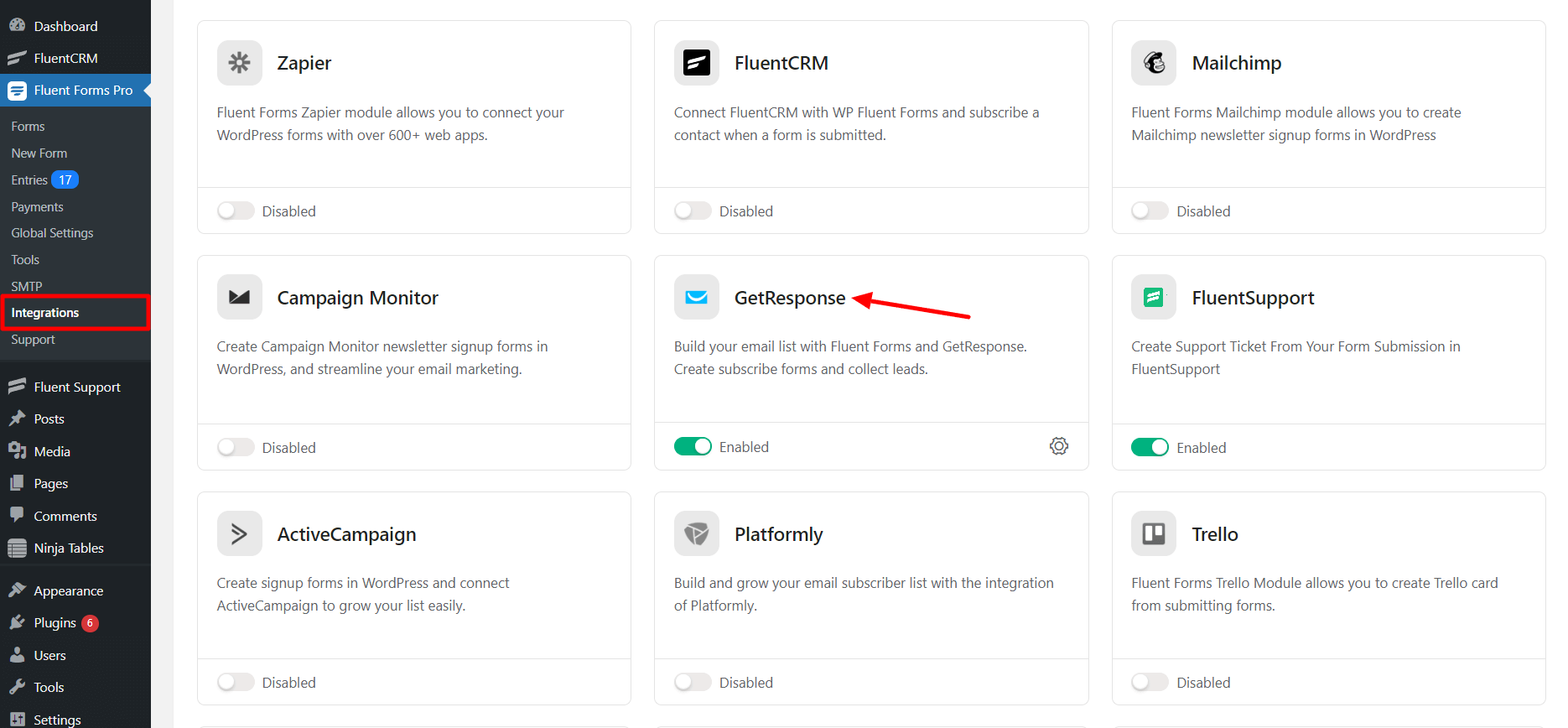This screenshot has width=1568, height=728.
Task: Click the FluentCRM black logo icon
Action: coord(696,63)
